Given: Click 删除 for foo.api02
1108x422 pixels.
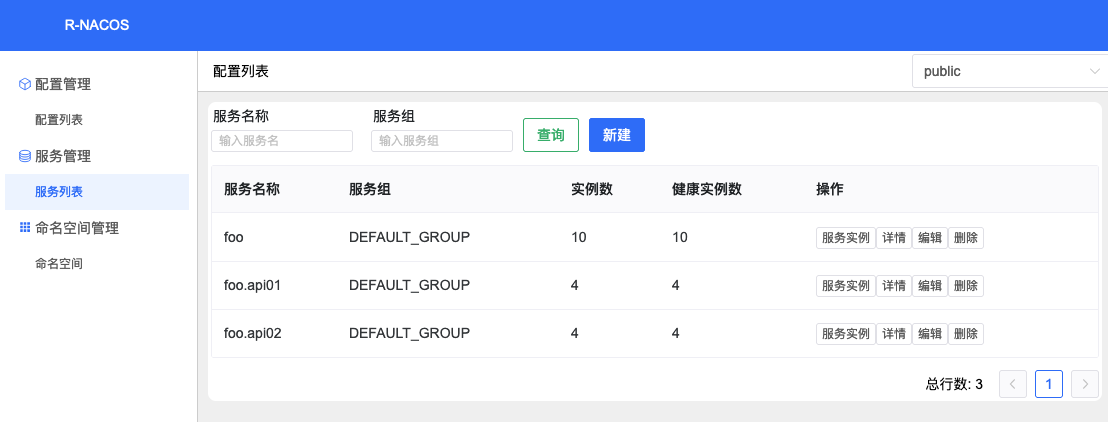Looking at the screenshot, I should click(x=966, y=334).
